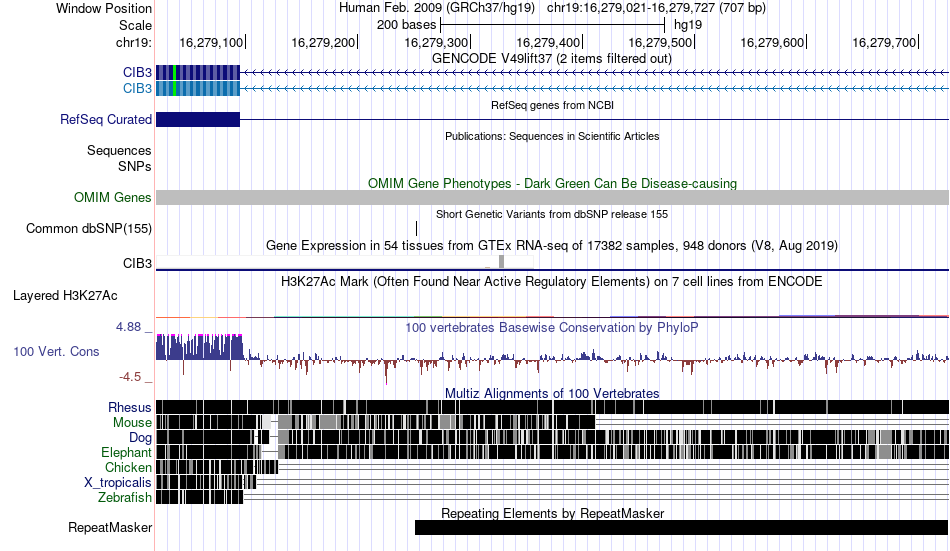
Task: Click 'Repeating Elements by RepeatMasker' title
Action: 553,513
